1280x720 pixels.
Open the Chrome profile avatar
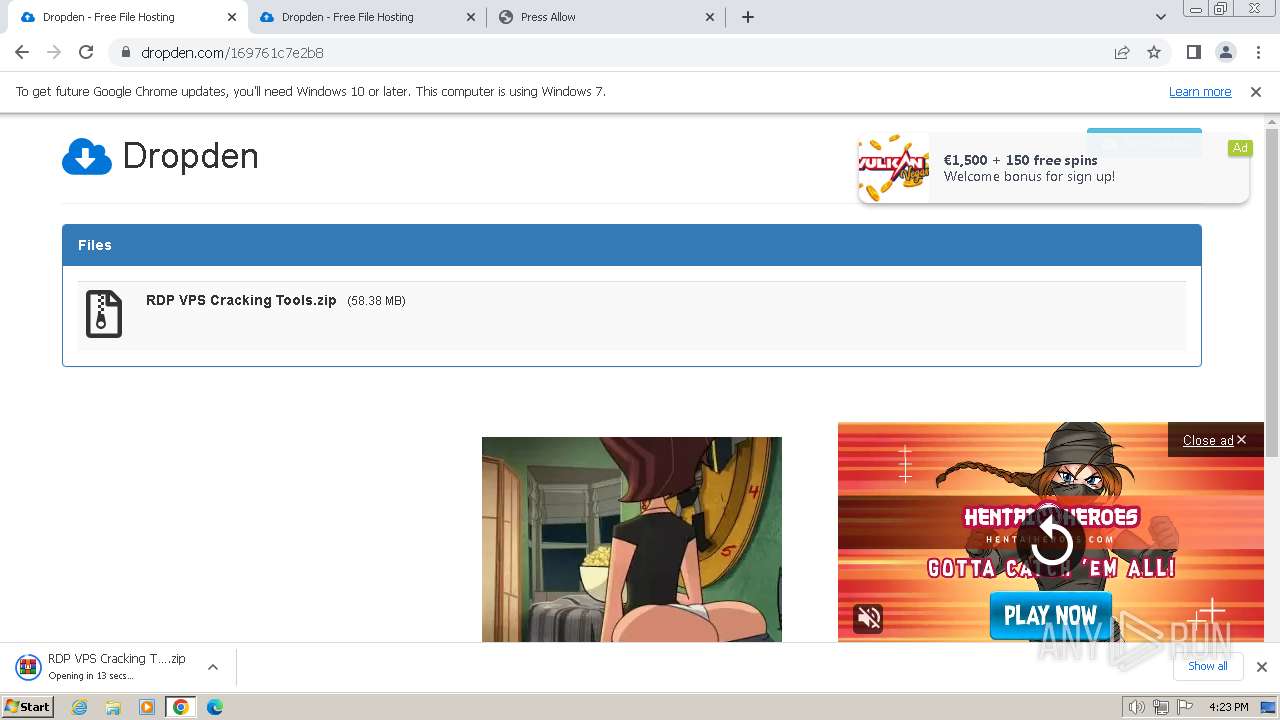[x=1225, y=52]
